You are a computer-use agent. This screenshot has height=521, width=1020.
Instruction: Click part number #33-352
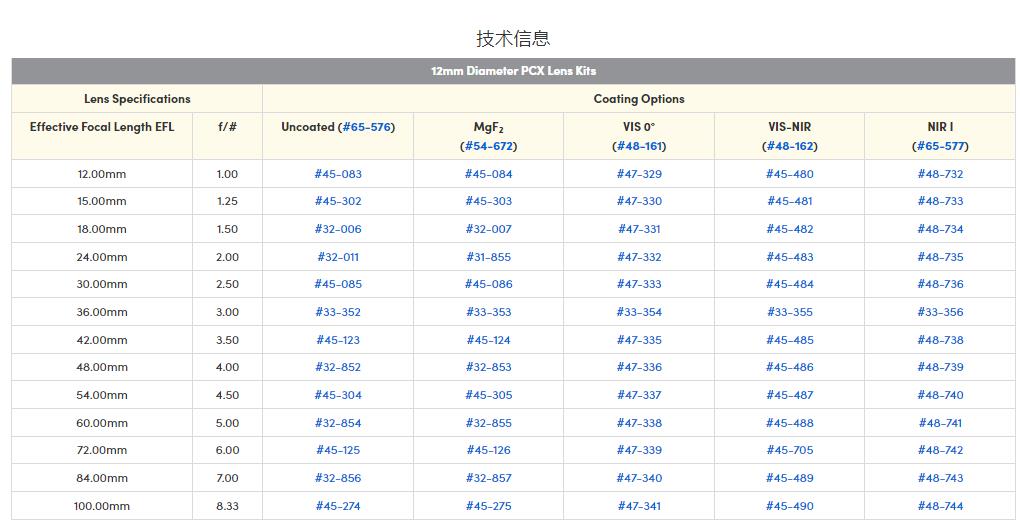click(x=338, y=312)
